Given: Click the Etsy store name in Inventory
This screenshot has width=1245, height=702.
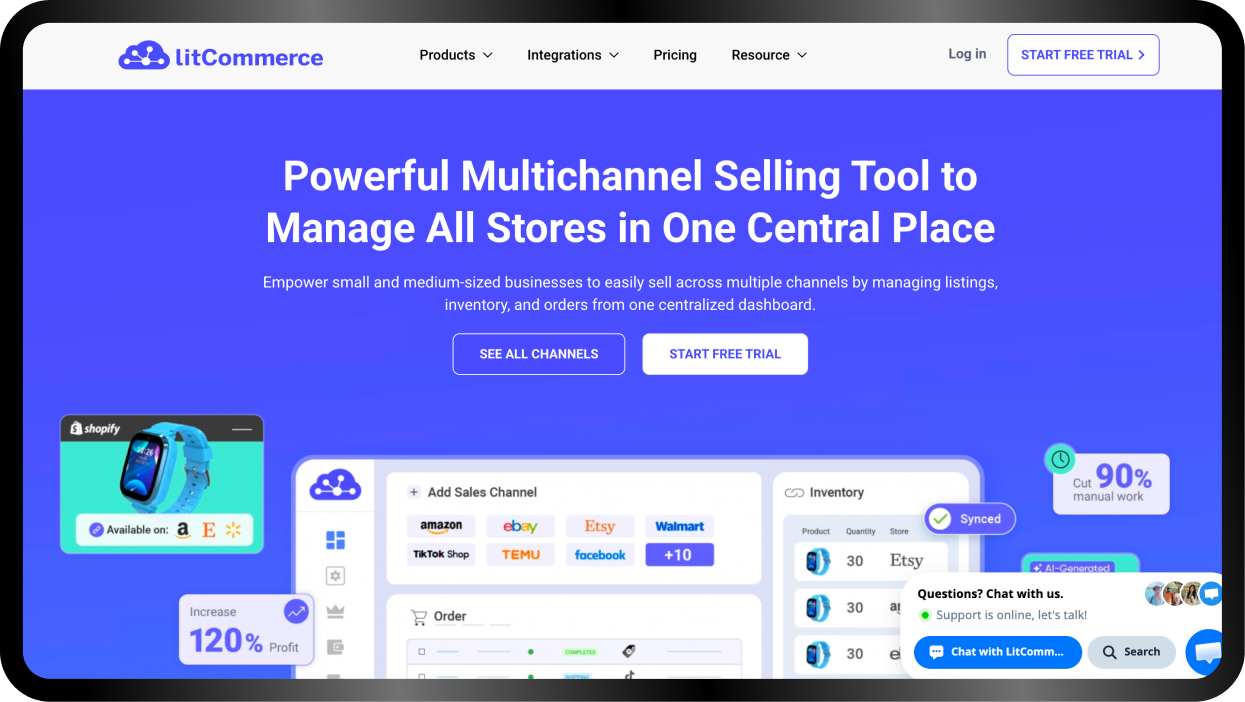Looking at the screenshot, I should point(906,561).
